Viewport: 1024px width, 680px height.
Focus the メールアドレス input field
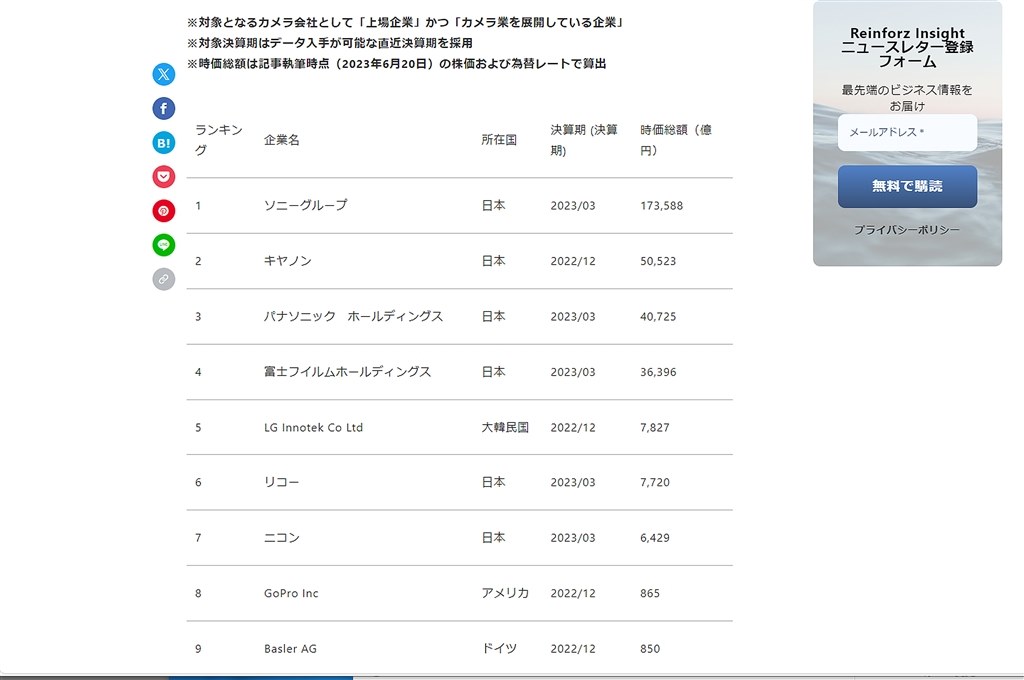point(907,133)
